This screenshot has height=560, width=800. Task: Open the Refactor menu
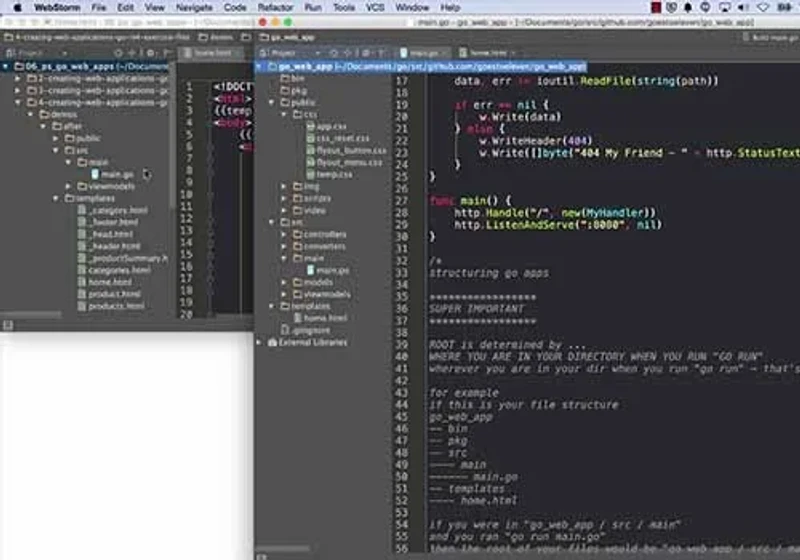(276, 7)
